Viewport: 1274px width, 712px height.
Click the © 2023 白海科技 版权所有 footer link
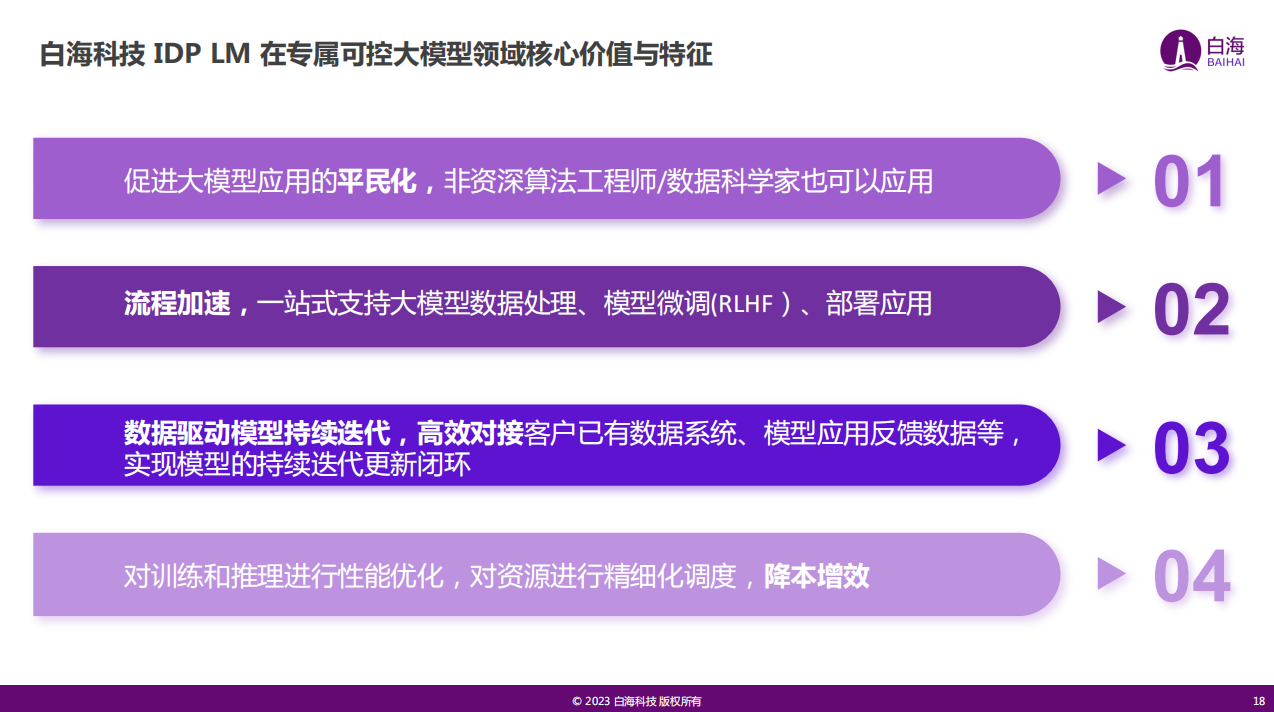[637, 701]
